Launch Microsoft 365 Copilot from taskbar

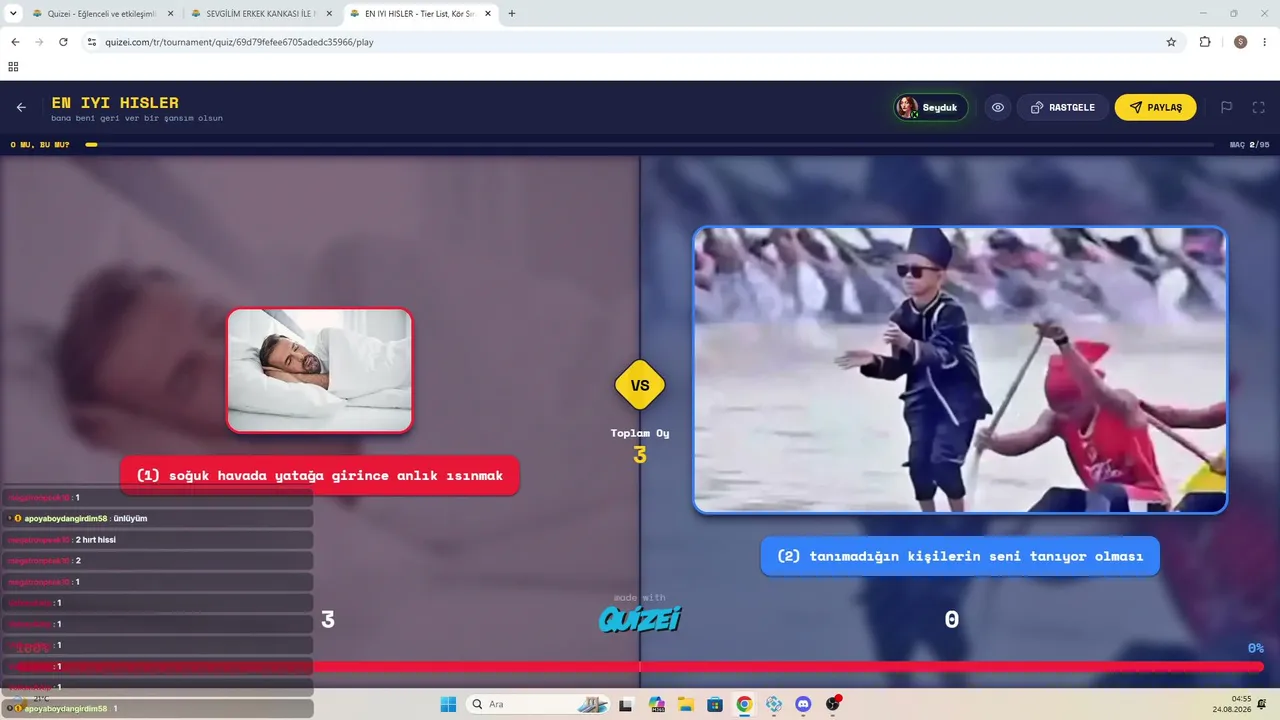pos(656,704)
